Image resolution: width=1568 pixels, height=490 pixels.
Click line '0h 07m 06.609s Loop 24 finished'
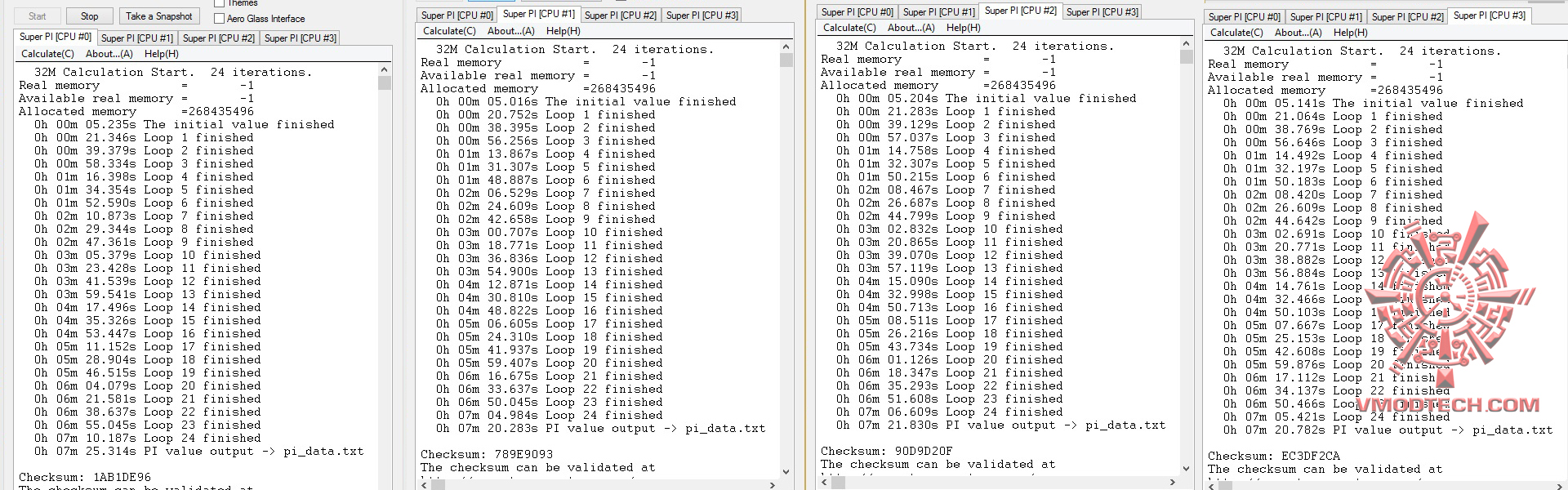click(x=950, y=412)
